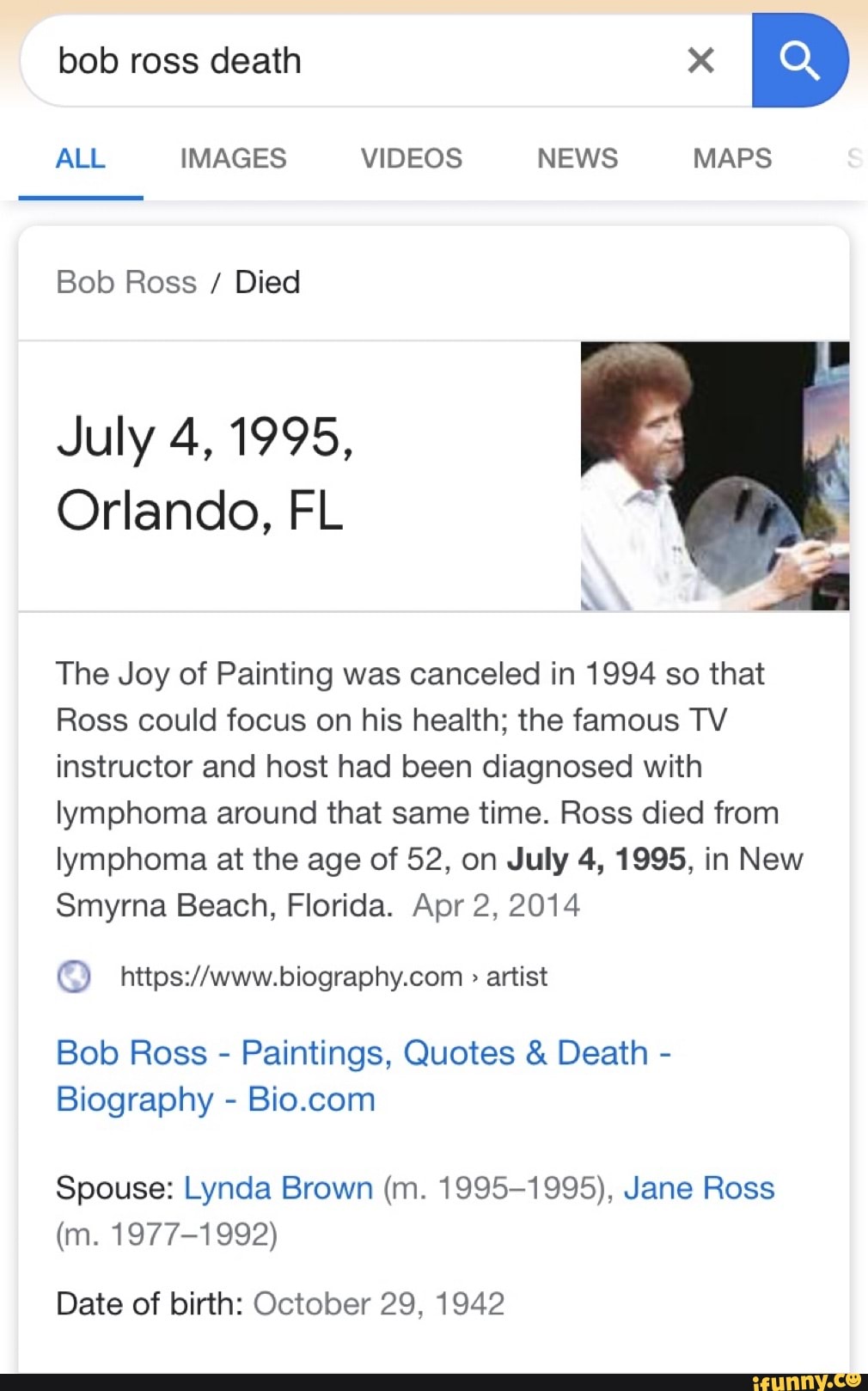Select the bolded July 4, 1995 date text

coord(593,859)
